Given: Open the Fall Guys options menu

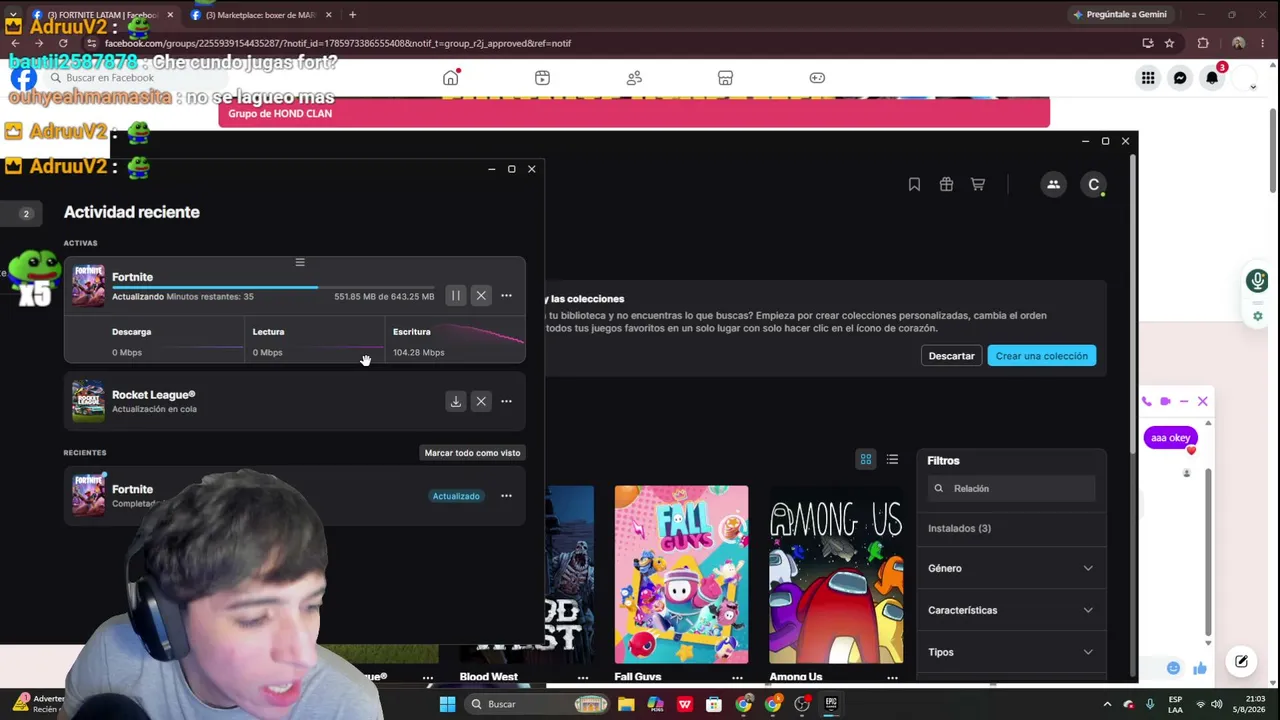Looking at the screenshot, I should (x=737, y=677).
